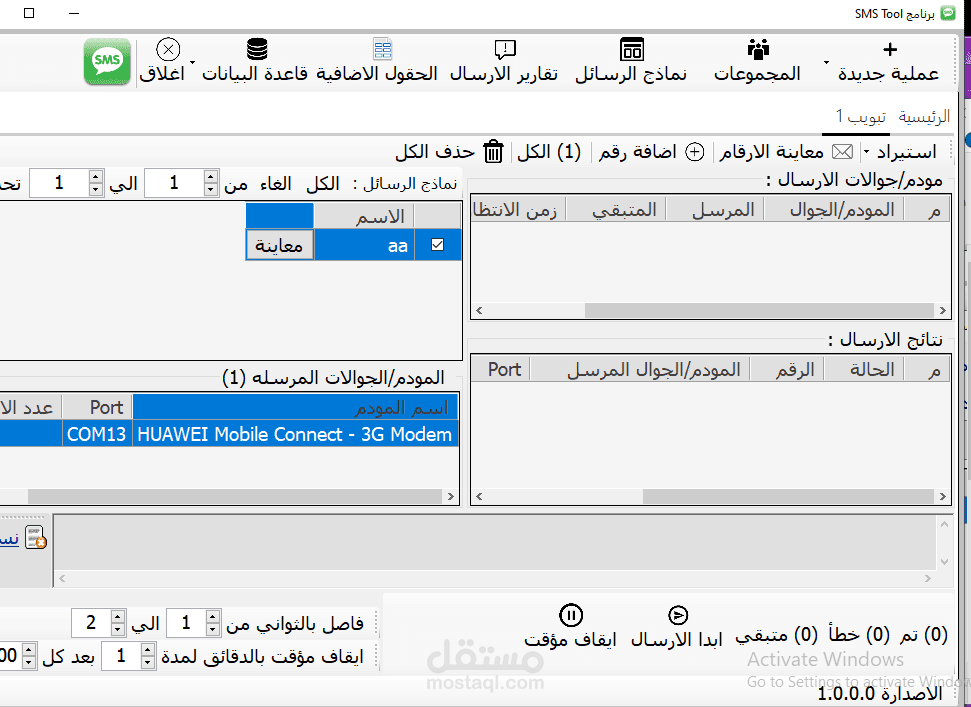The width and height of the screenshot is (971, 707).
Task: Click the plus icon for عملية جديدة
Action: point(890,50)
